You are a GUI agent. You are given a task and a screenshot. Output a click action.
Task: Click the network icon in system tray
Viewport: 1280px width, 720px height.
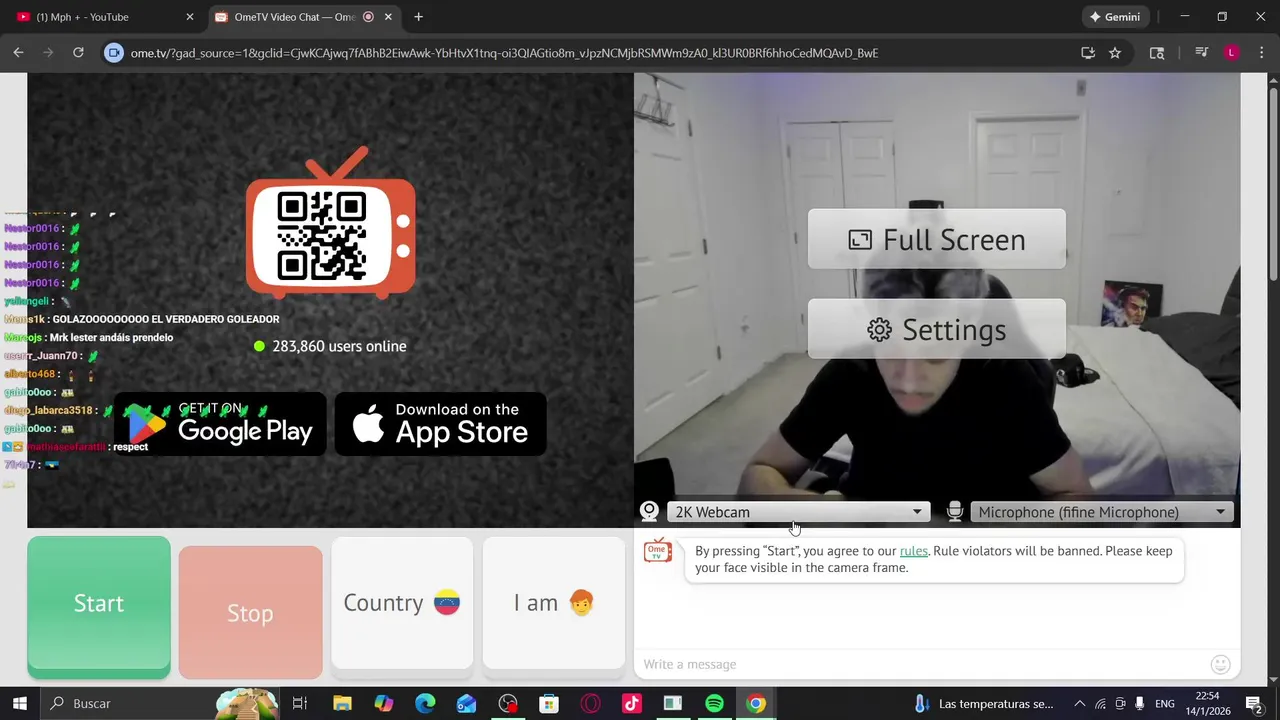click(1100, 703)
